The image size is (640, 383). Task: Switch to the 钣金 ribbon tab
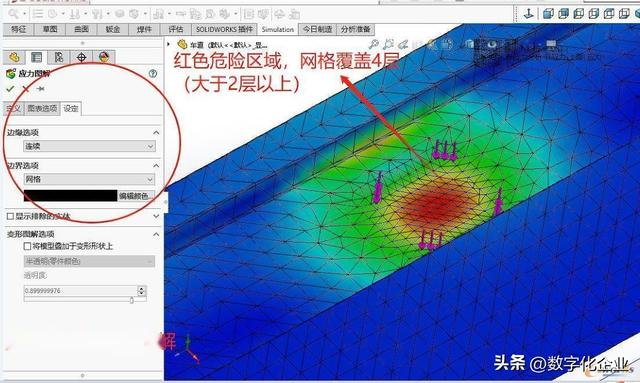pos(113,29)
